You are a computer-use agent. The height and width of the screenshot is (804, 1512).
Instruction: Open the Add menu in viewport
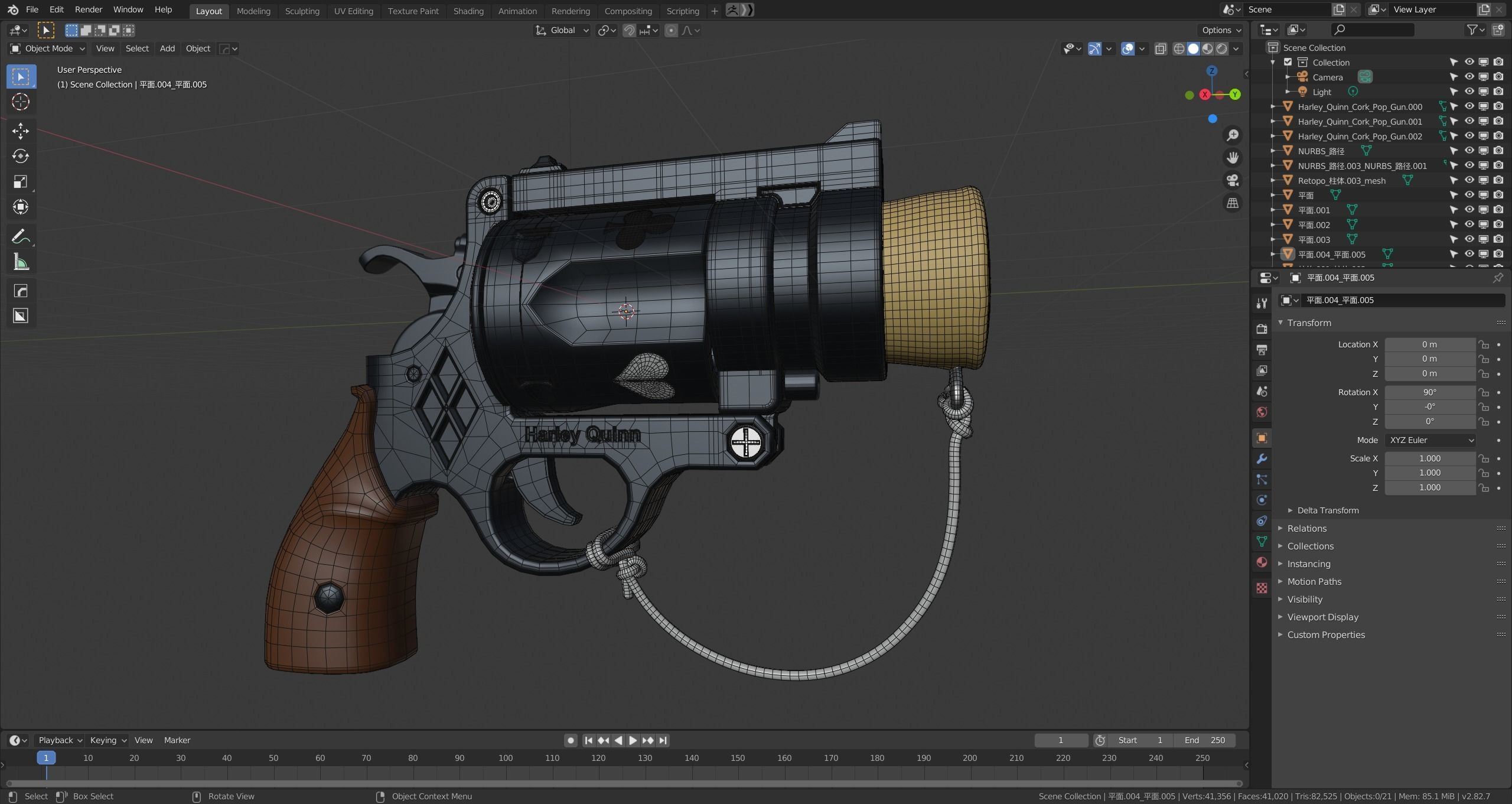167,48
